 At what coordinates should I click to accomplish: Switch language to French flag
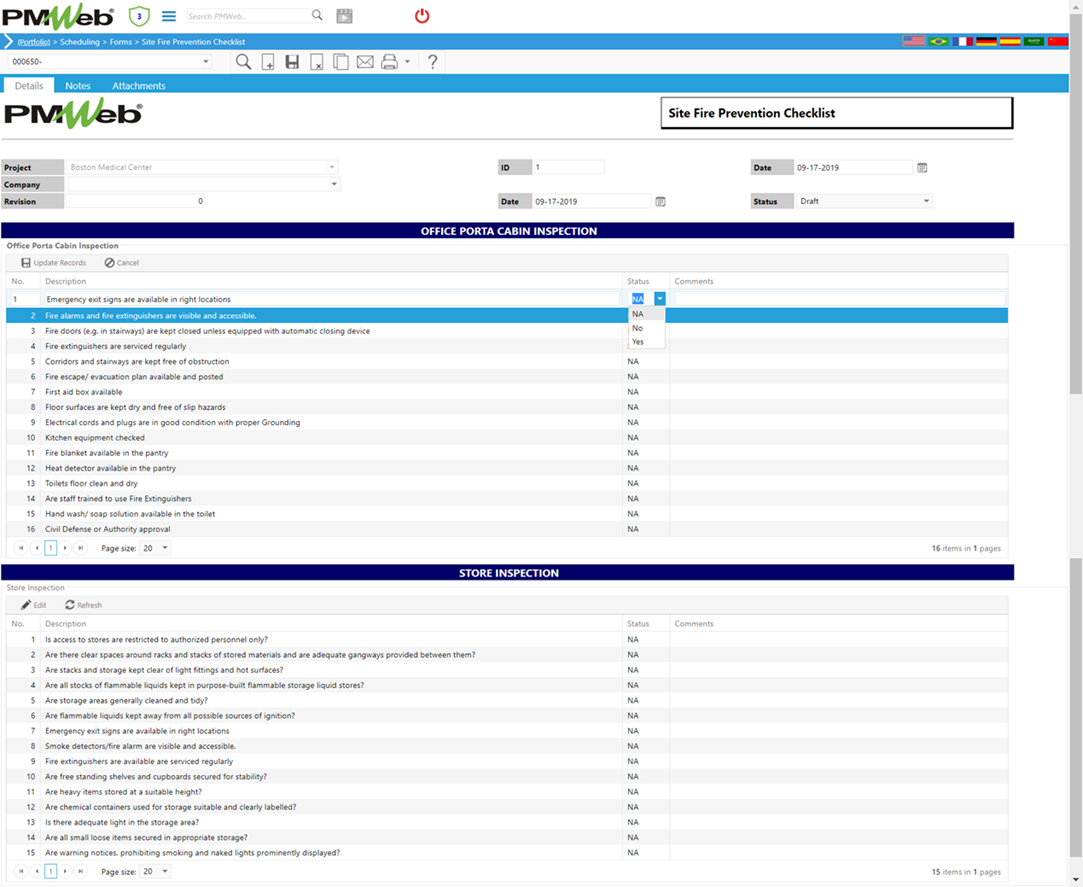[x=962, y=41]
